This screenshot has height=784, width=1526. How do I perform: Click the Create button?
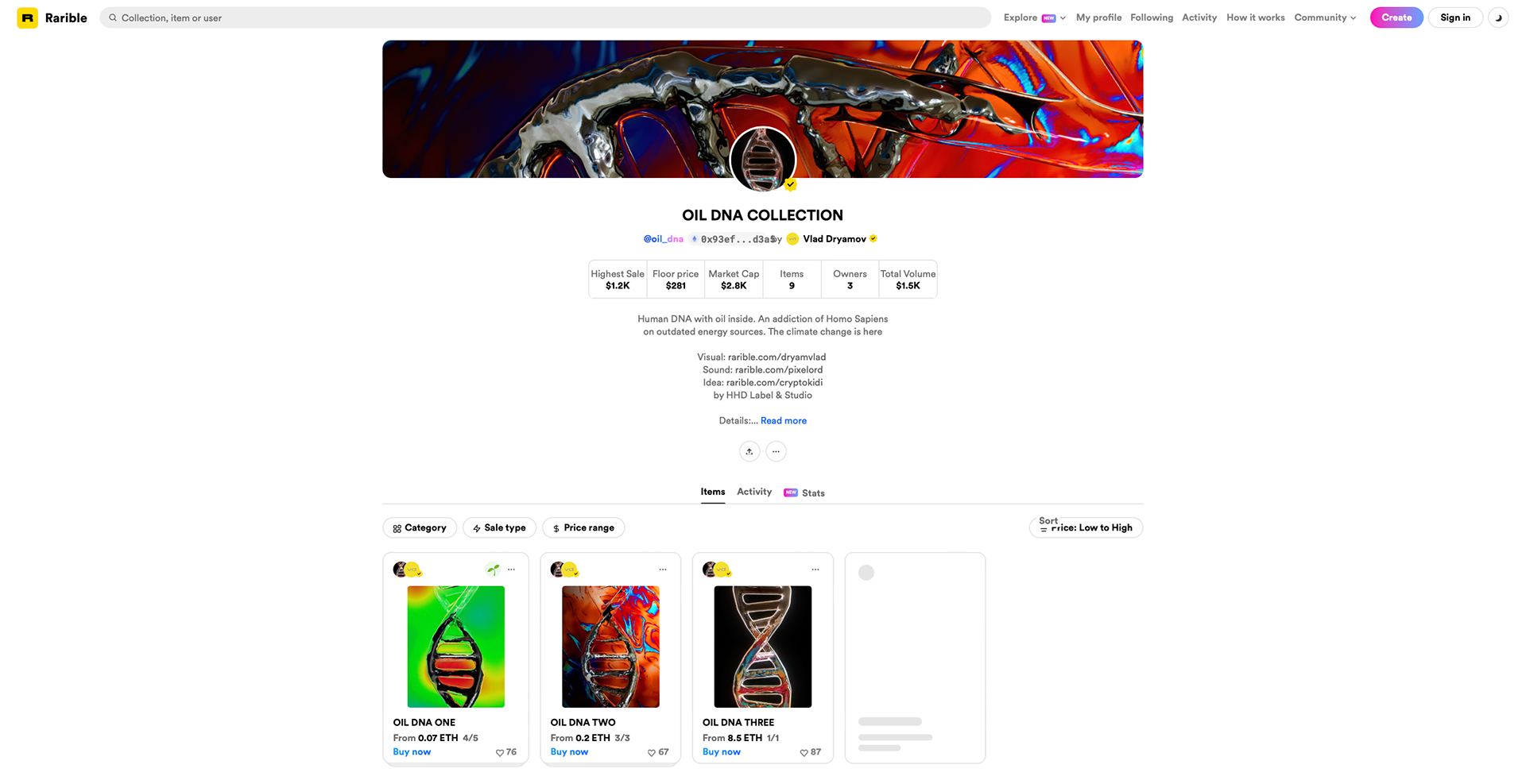tap(1396, 17)
